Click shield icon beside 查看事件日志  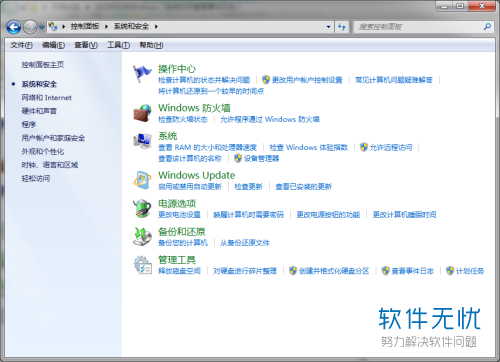pos(385,271)
